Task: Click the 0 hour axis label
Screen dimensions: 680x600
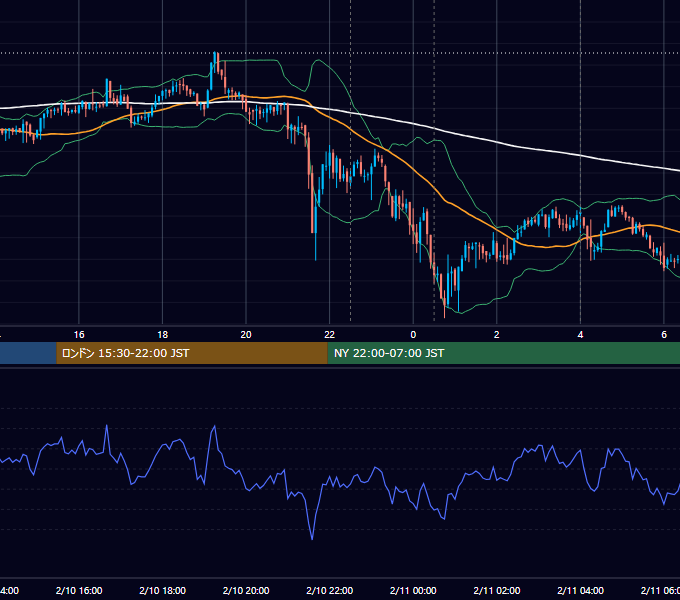Action: pyautogui.click(x=413, y=335)
